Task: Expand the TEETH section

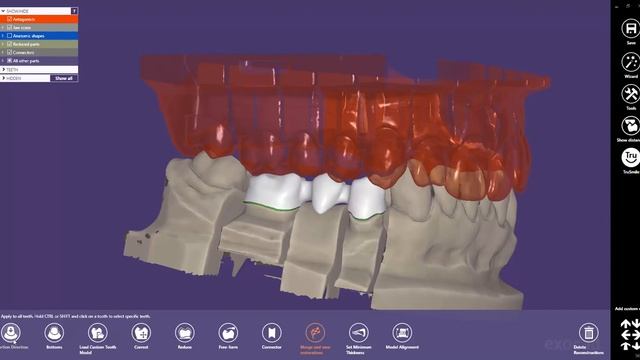Action: pyautogui.click(x=4, y=70)
